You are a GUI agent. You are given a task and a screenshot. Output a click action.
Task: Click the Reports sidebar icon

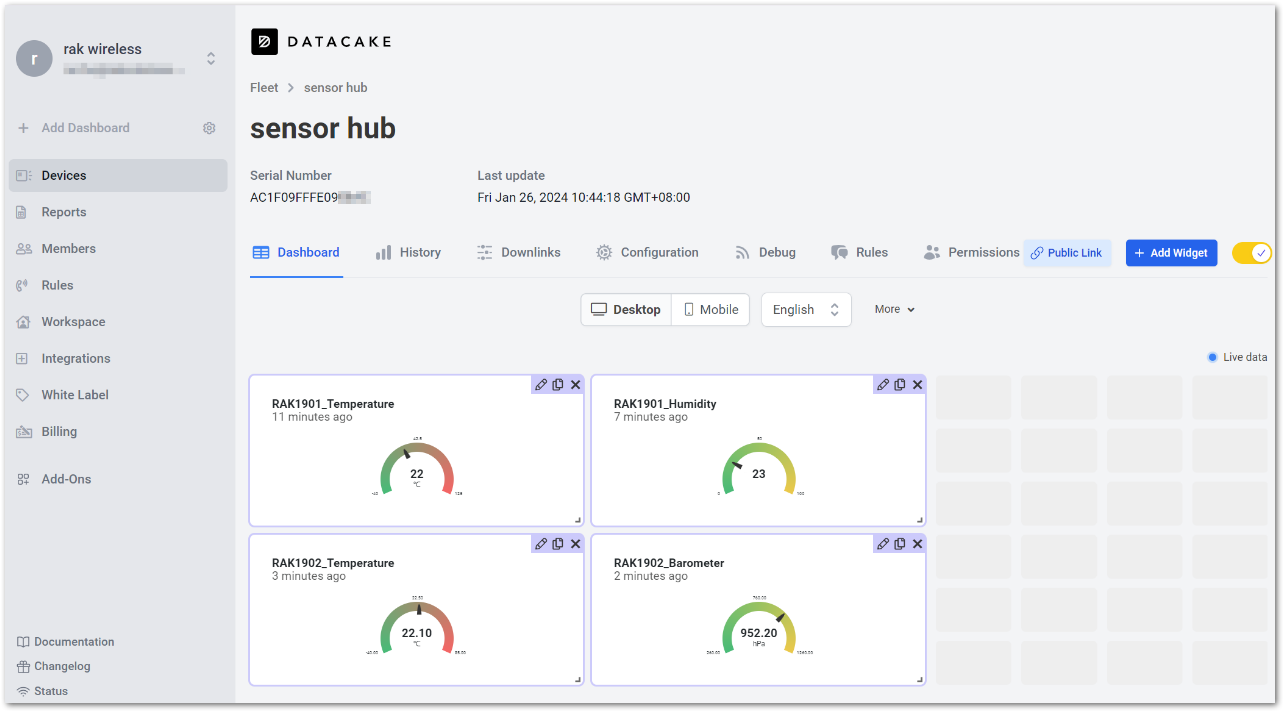(22, 212)
